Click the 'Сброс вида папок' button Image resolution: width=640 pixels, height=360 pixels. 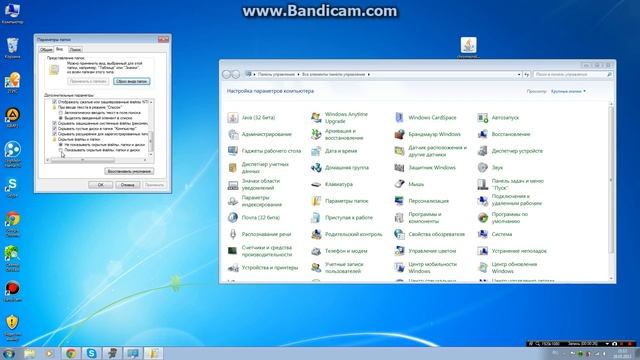[131, 81]
